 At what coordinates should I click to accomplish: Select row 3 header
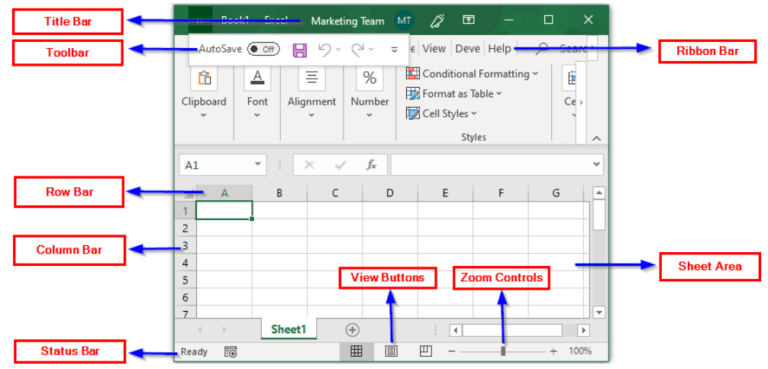pos(186,246)
